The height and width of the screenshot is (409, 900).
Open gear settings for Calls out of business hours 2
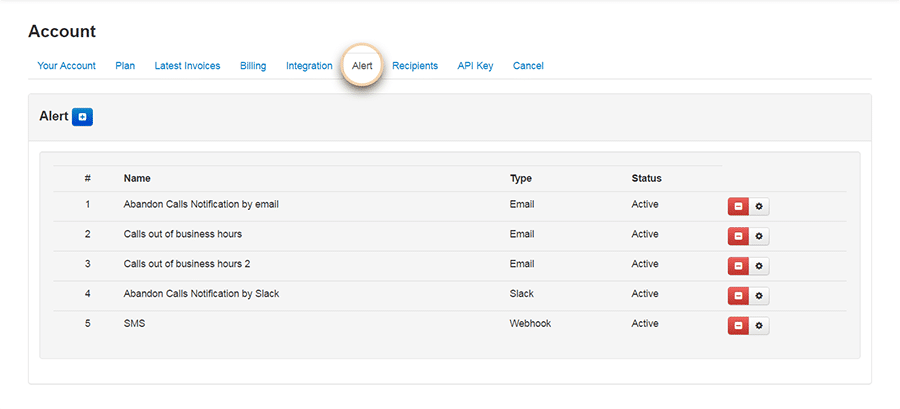pos(759,266)
